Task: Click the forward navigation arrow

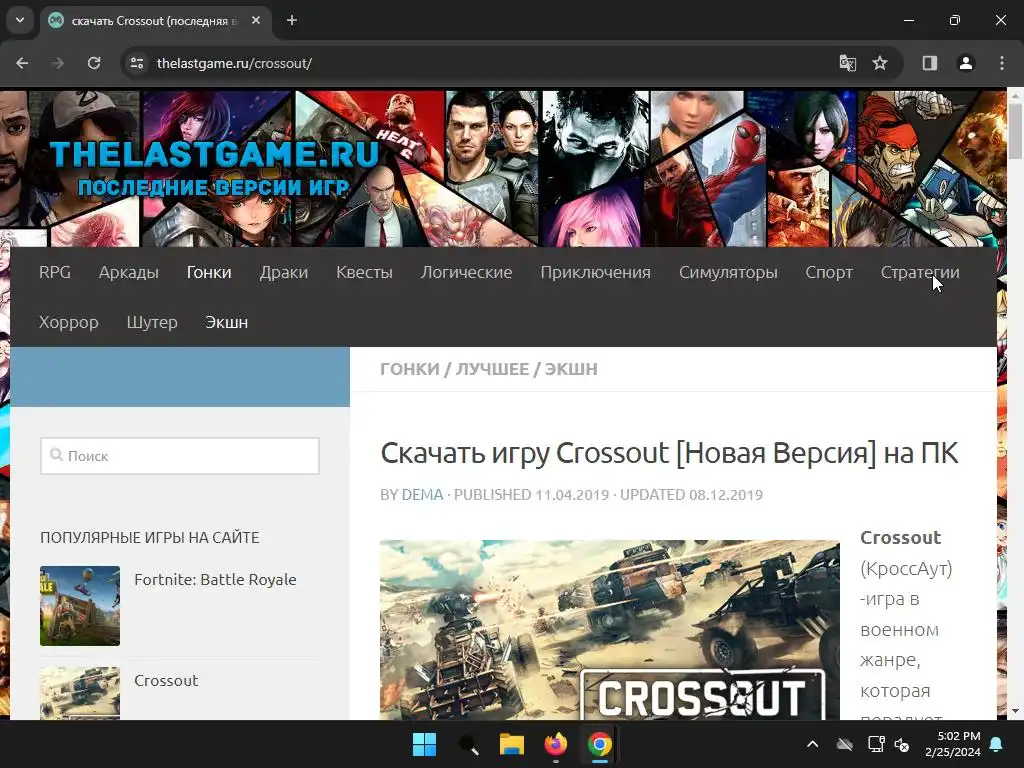Action: click(x=58, y=63)
